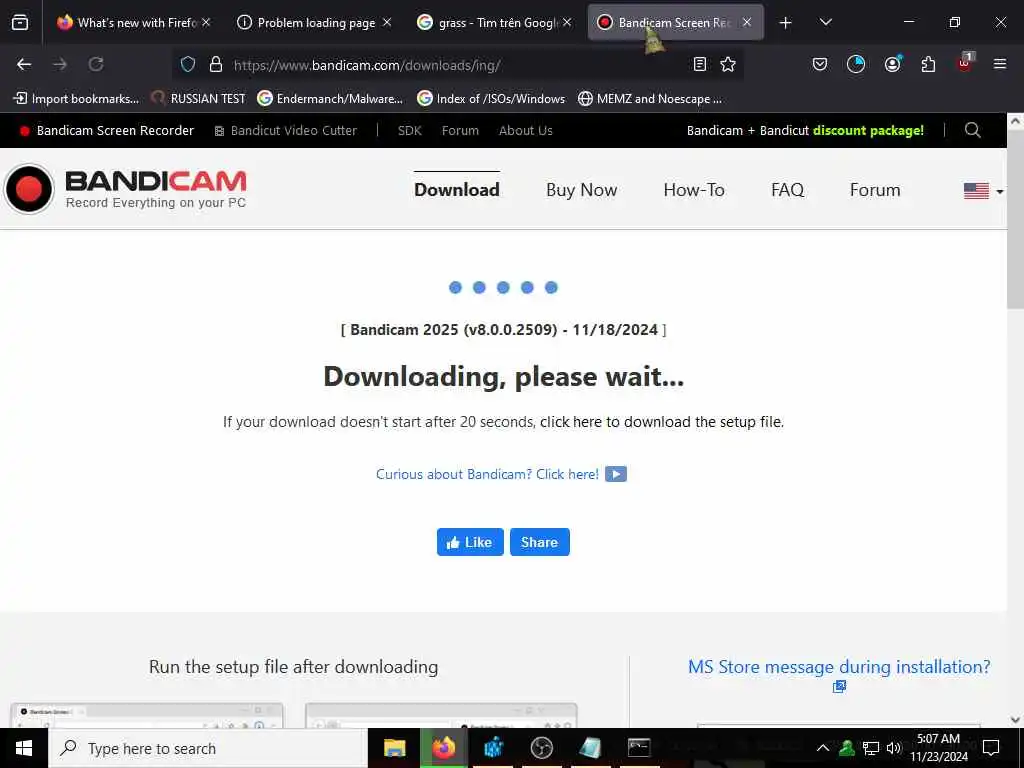
Task: Open RUSSIAN TEST bookmark
Action: tap(198, 99)
